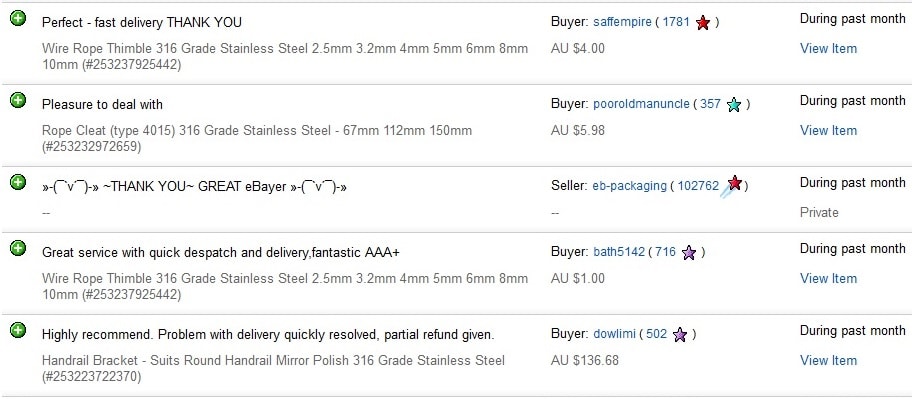The image size is (912, 399).
Task: Click turquoise star beside pooroldmanuncle's score
Action: [734, 105]
